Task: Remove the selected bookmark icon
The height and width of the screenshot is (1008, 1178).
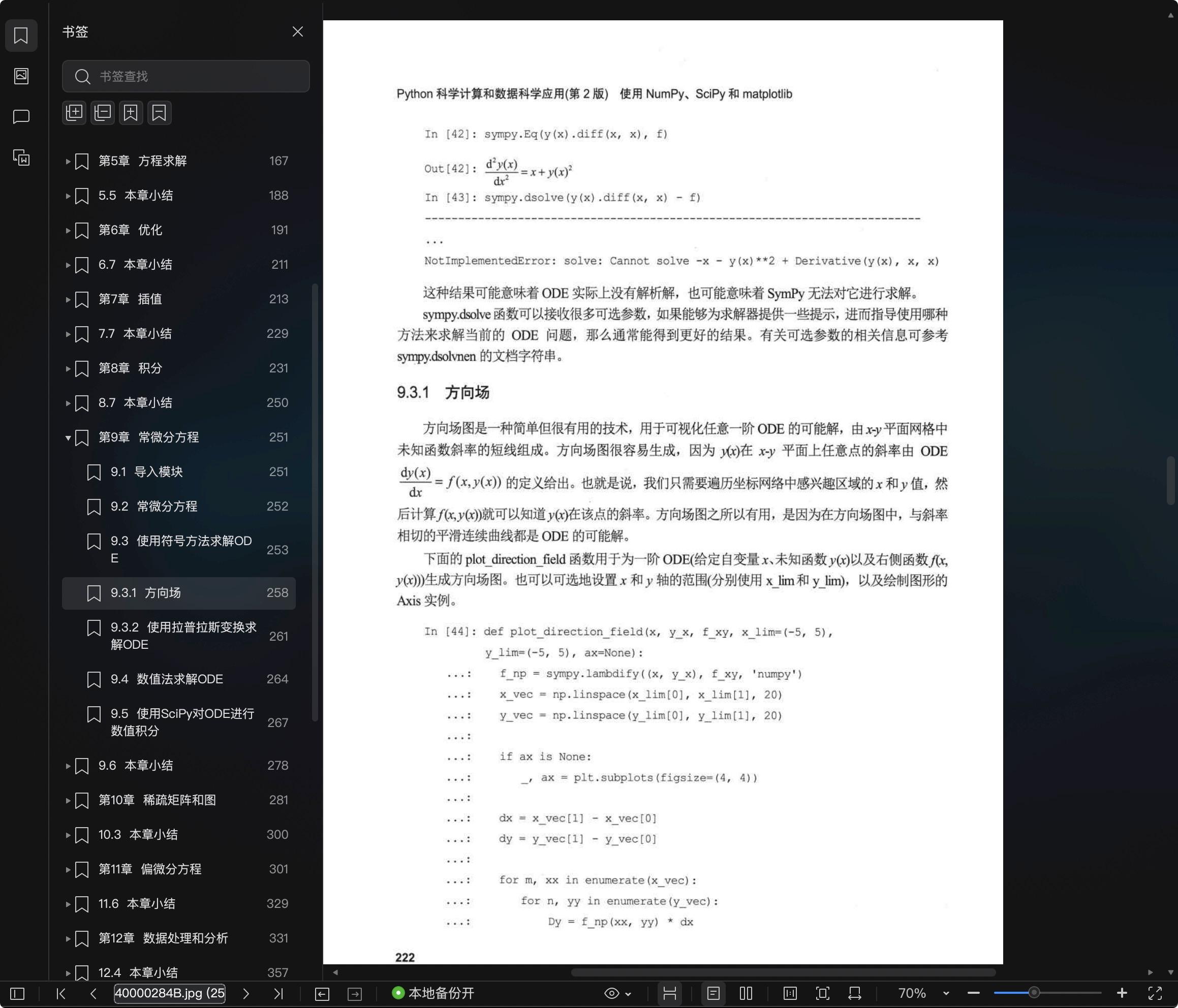Action: [159, 113]
